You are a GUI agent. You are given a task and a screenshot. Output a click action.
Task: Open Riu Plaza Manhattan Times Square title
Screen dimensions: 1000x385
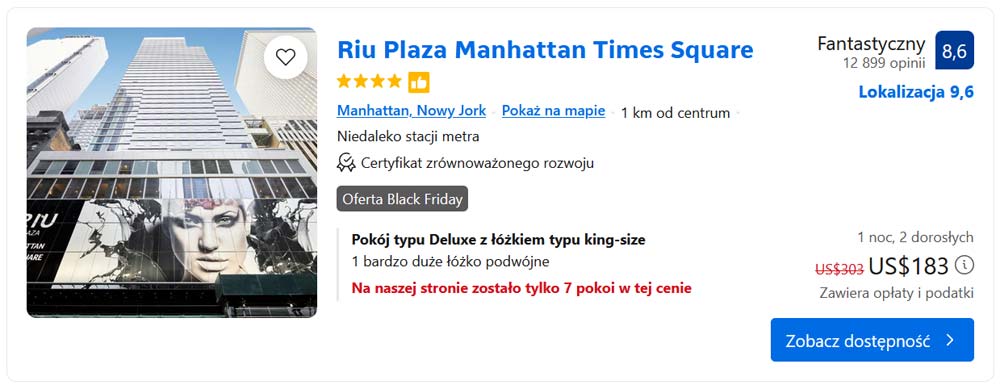click(x=545, y=50)
